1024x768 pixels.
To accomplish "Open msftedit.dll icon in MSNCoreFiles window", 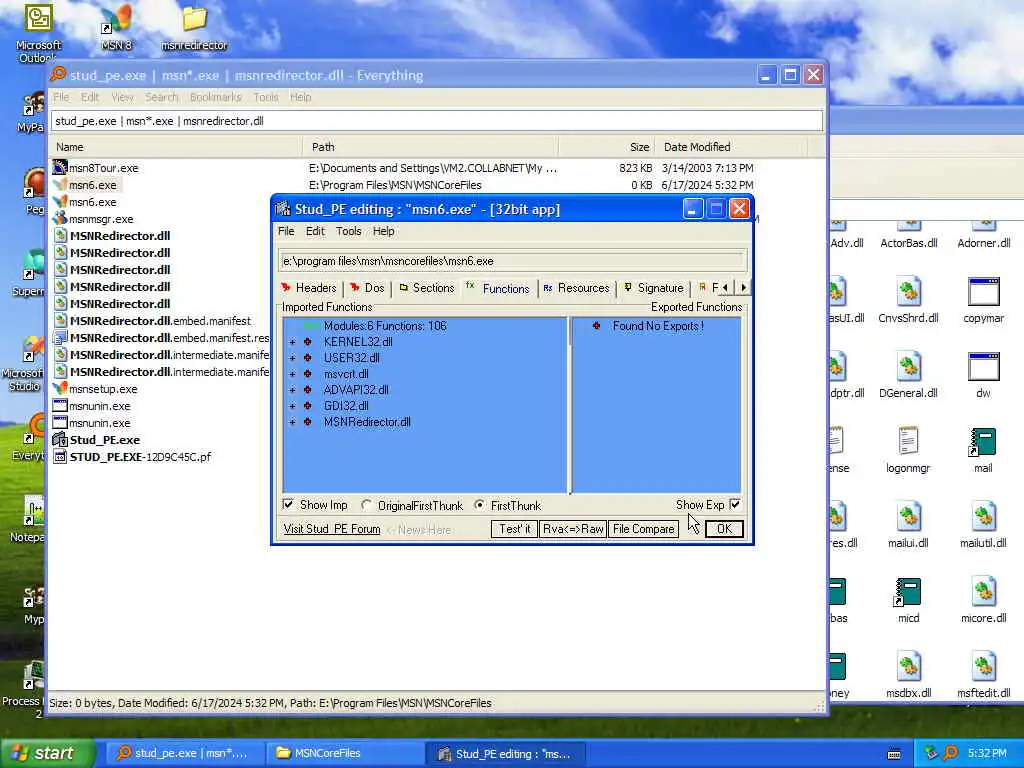I will pos(984,667).
